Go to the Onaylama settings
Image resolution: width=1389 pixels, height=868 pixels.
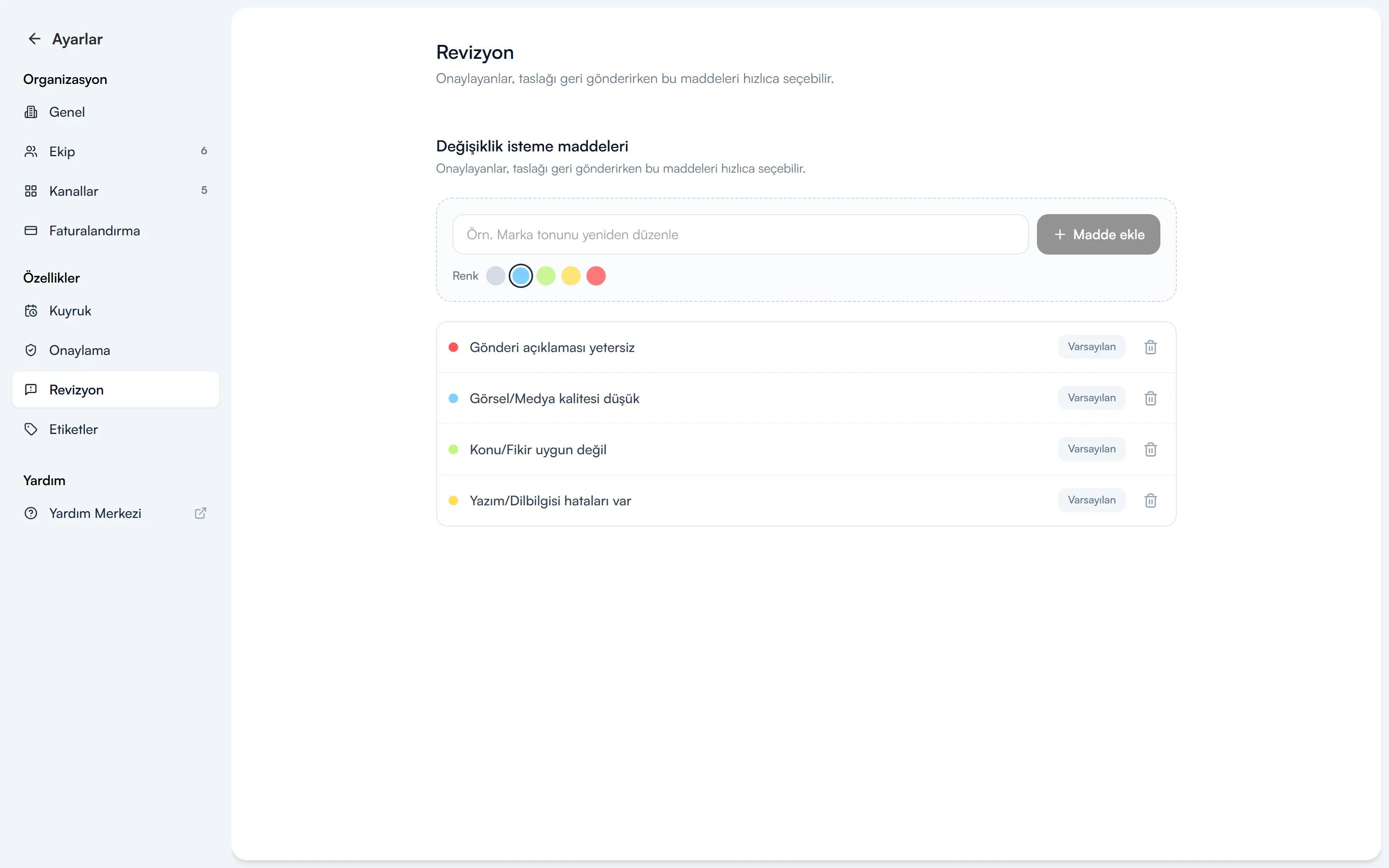115,350
